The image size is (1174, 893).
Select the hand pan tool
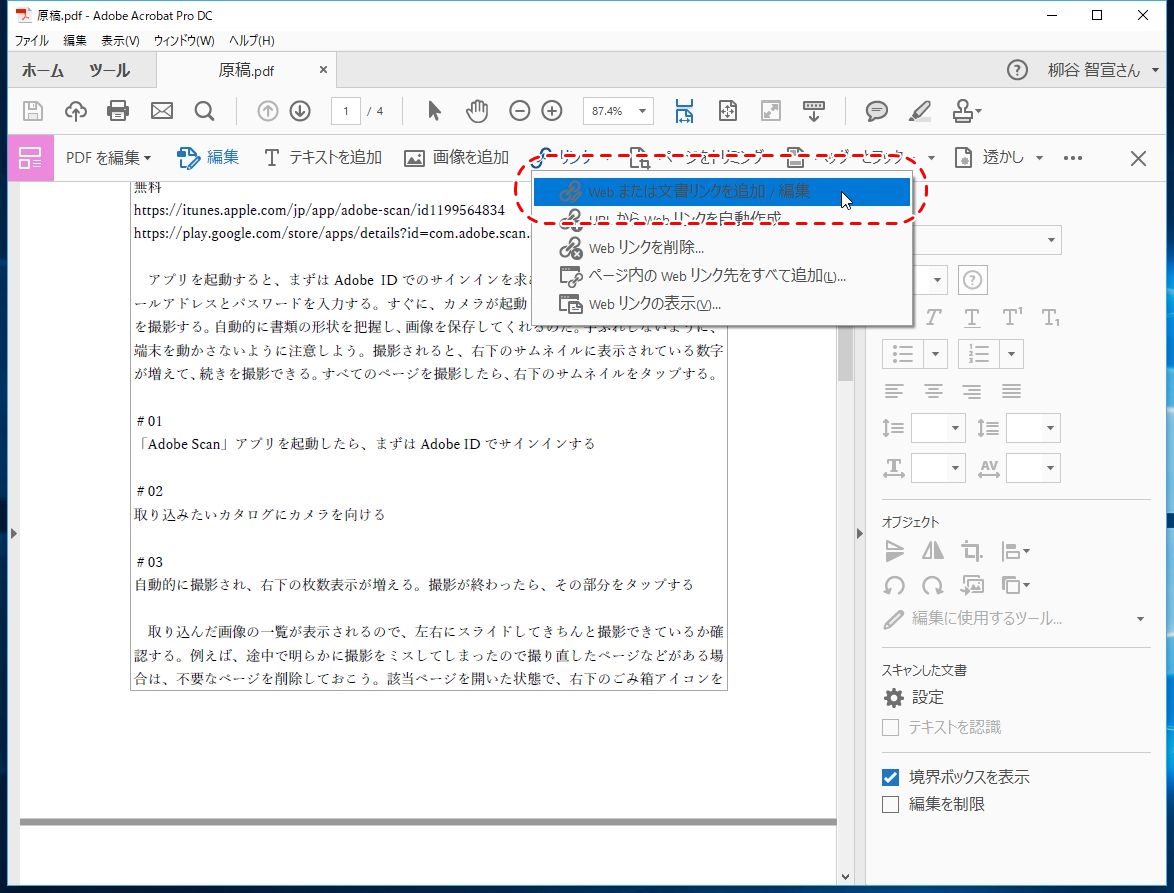477,111
